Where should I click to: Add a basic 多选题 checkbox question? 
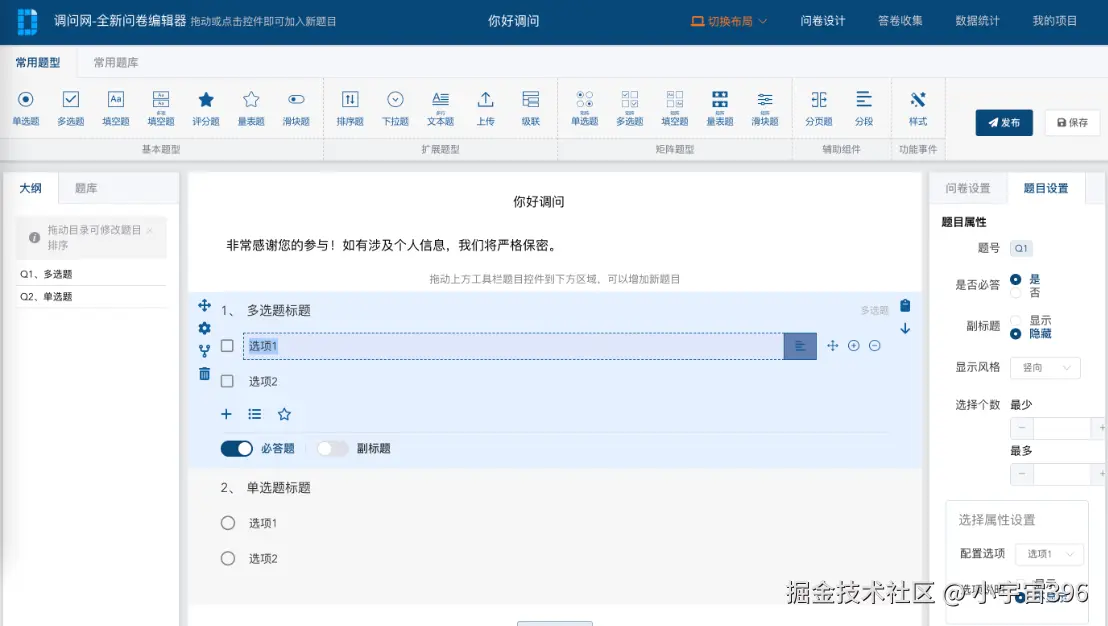(x=71, y=108)
